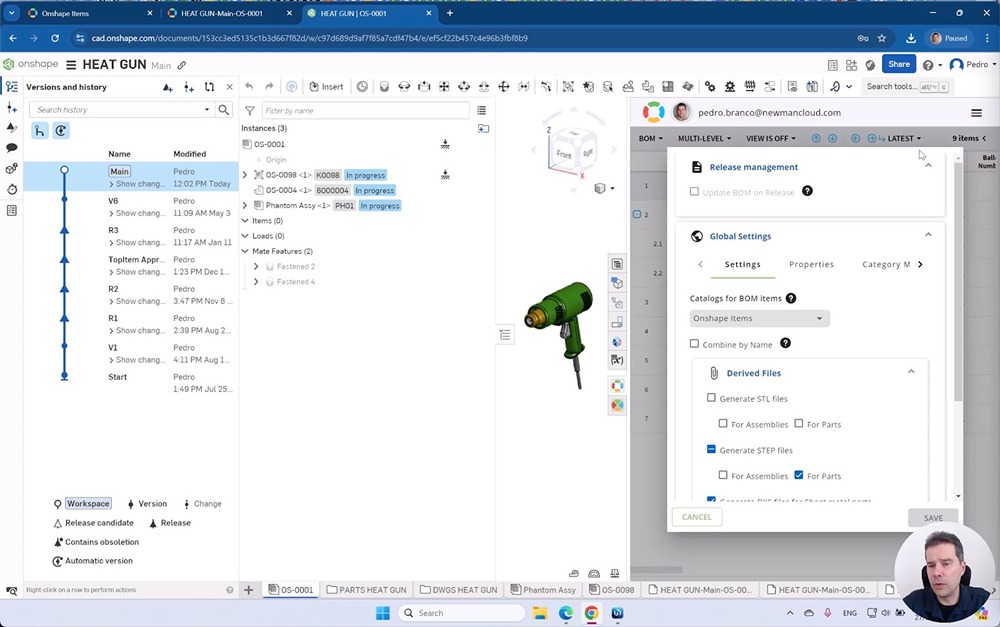Check STEP For Assemblies option
Screen dimensions: 1000x627
[x=723, y=475]
